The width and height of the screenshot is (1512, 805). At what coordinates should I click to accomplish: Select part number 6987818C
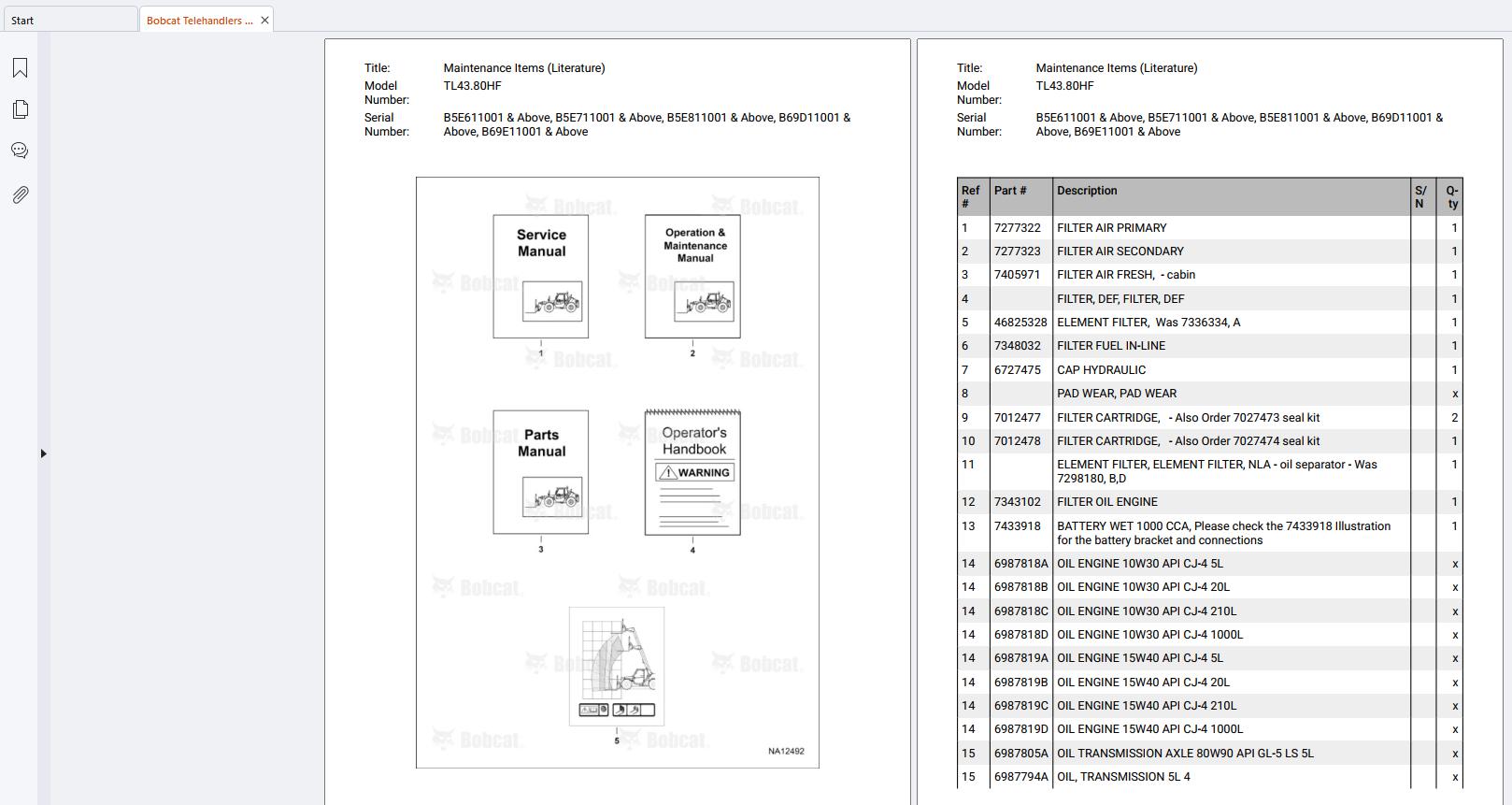(1021, 611)
